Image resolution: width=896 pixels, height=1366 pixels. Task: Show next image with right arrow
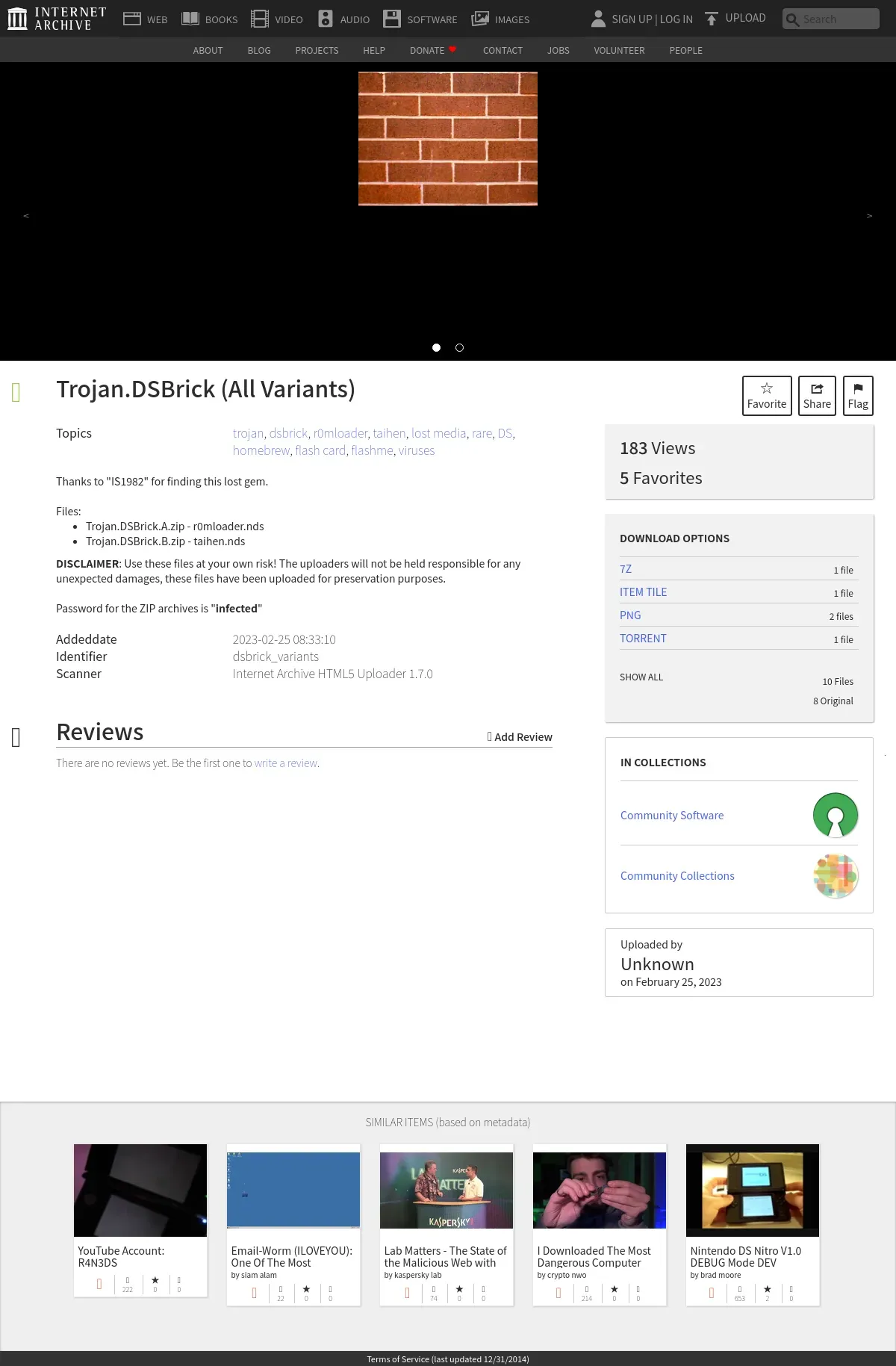pos(869,216)
